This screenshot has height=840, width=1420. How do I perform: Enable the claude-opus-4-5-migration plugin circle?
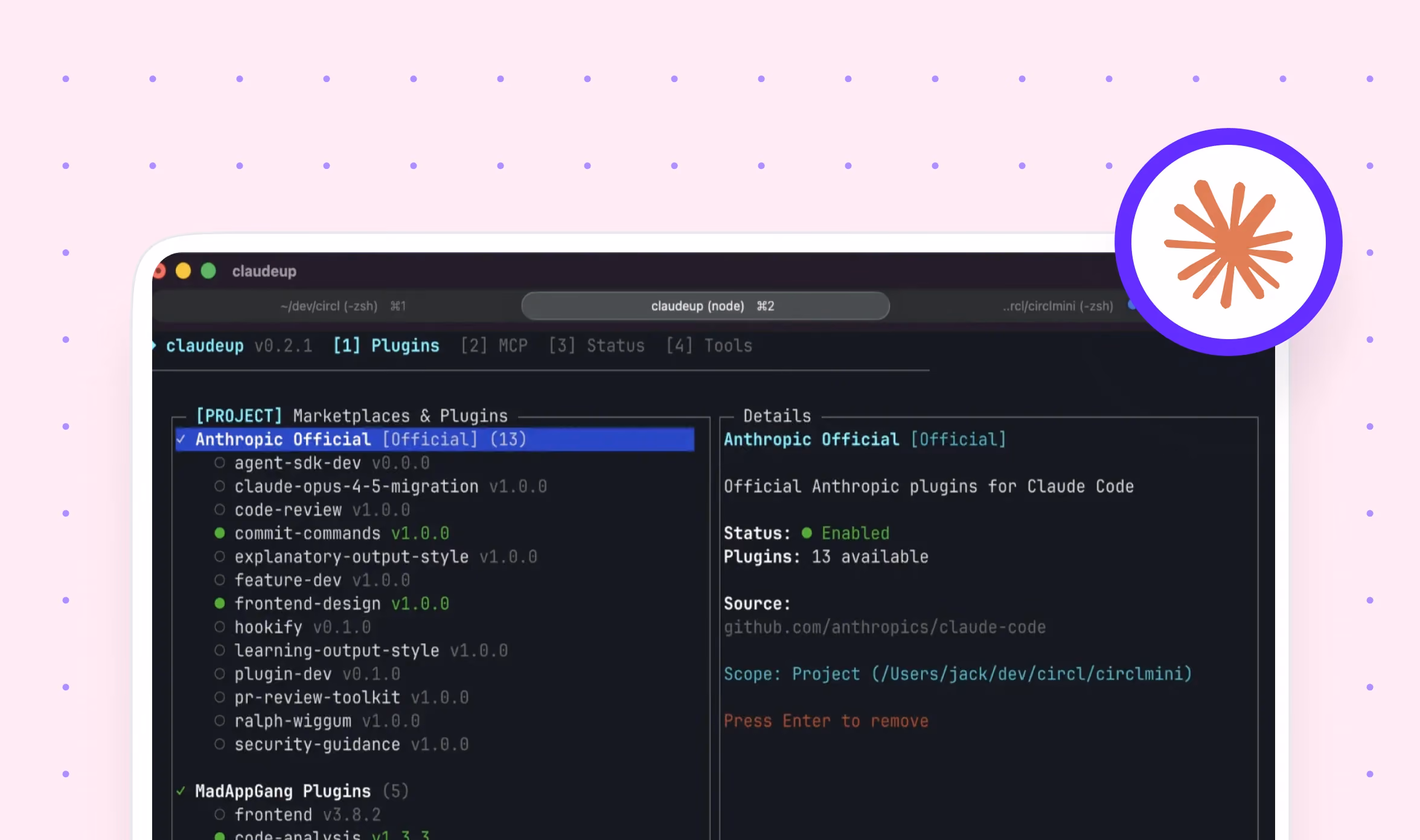coord(220,486)
